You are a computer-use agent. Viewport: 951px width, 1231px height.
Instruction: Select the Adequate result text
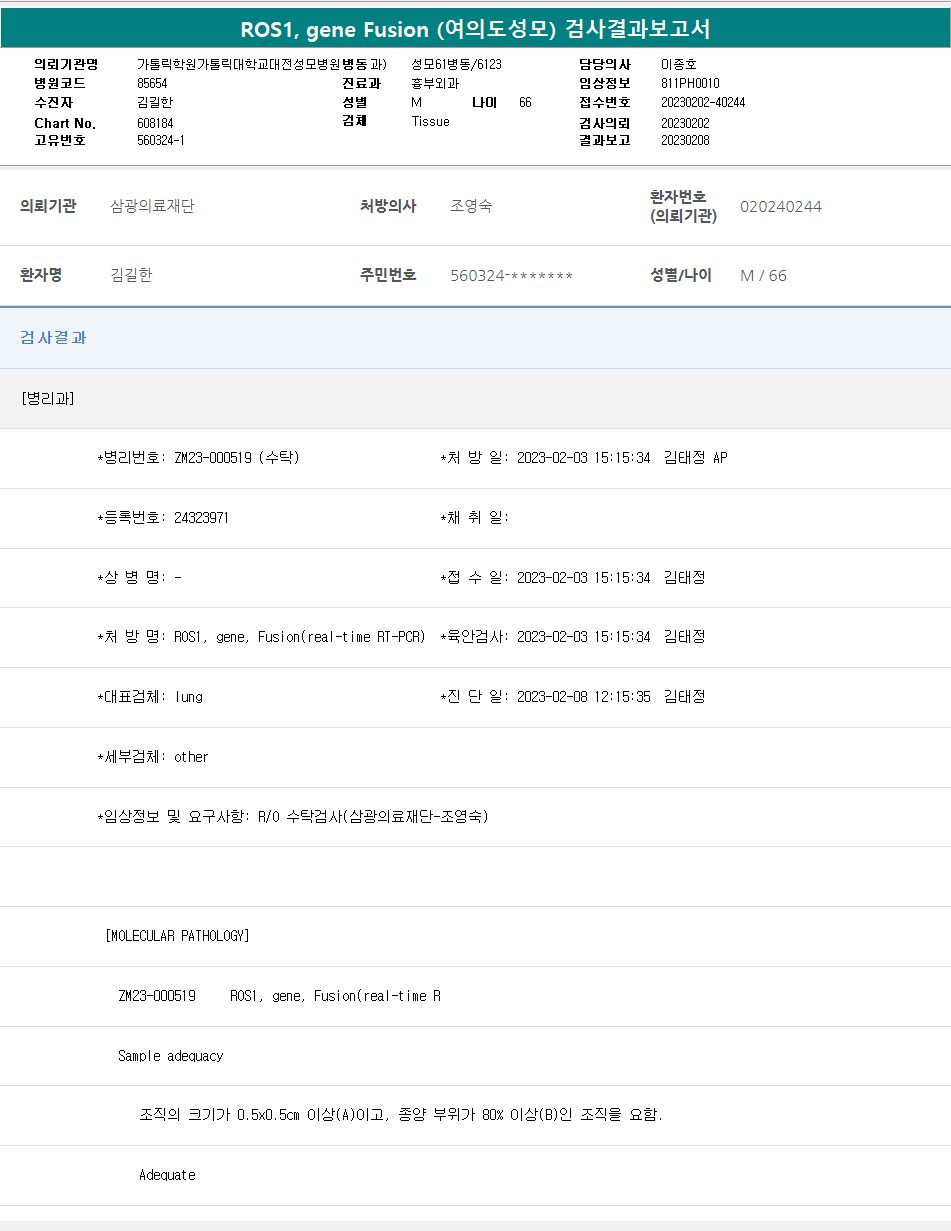pos(167,1175)
